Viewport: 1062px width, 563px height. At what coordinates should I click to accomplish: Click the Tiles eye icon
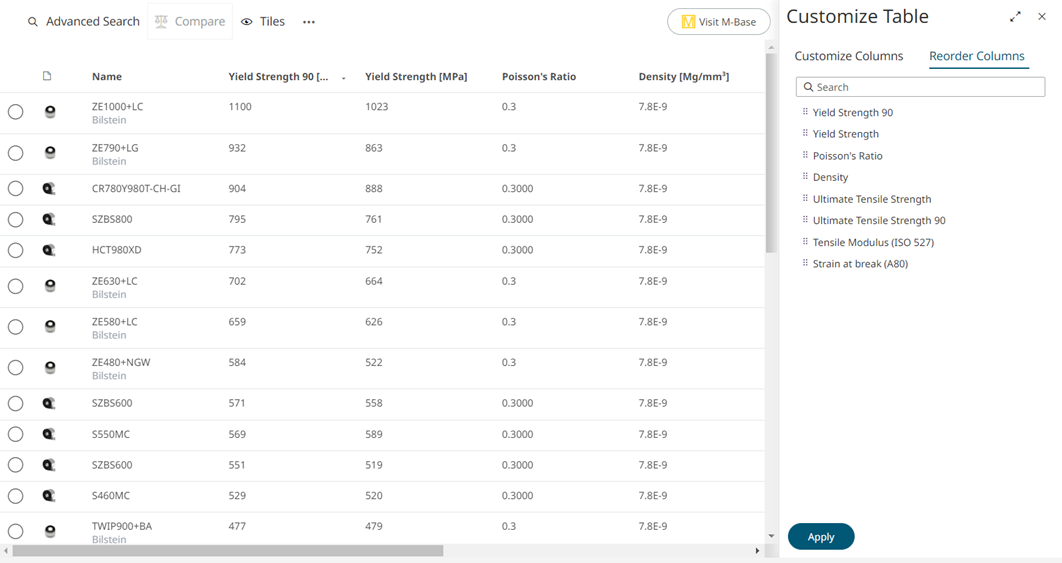point(247,22)
